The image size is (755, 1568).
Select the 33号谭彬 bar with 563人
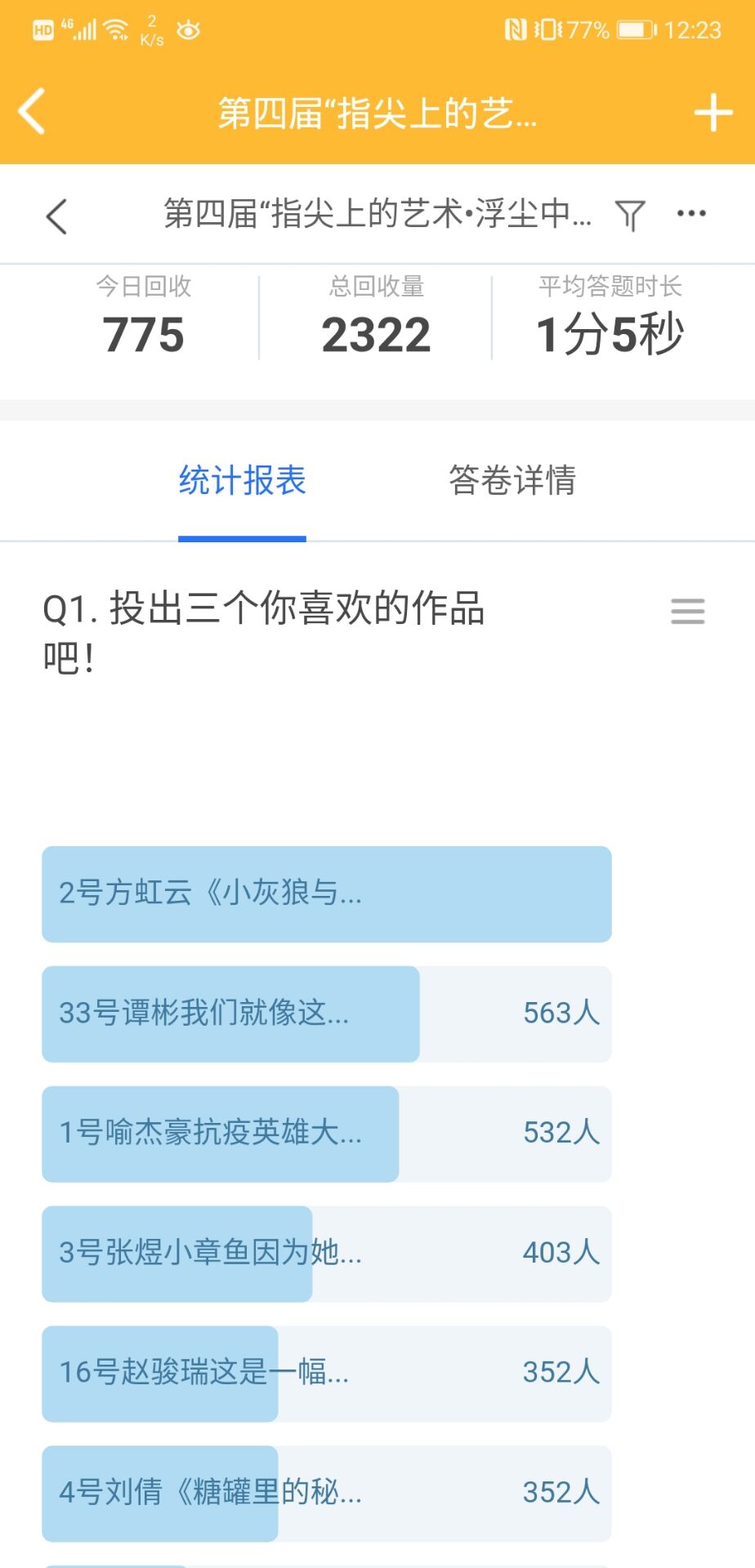coord(326,1013)
